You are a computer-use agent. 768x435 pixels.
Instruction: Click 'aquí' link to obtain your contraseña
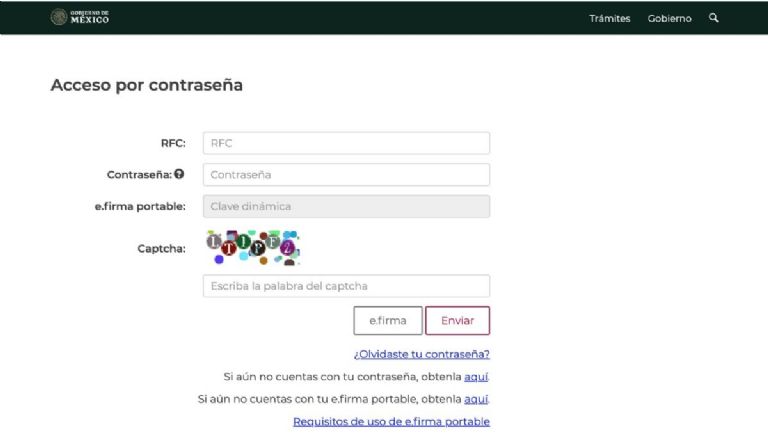476,377
